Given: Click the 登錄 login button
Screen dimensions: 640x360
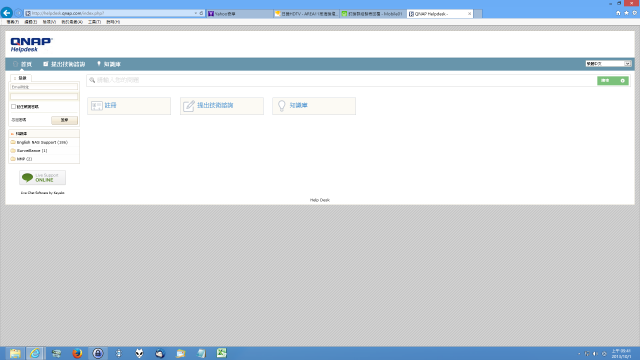Looking at the screenshot, I should pyautogui.click(x=64, y=120).
